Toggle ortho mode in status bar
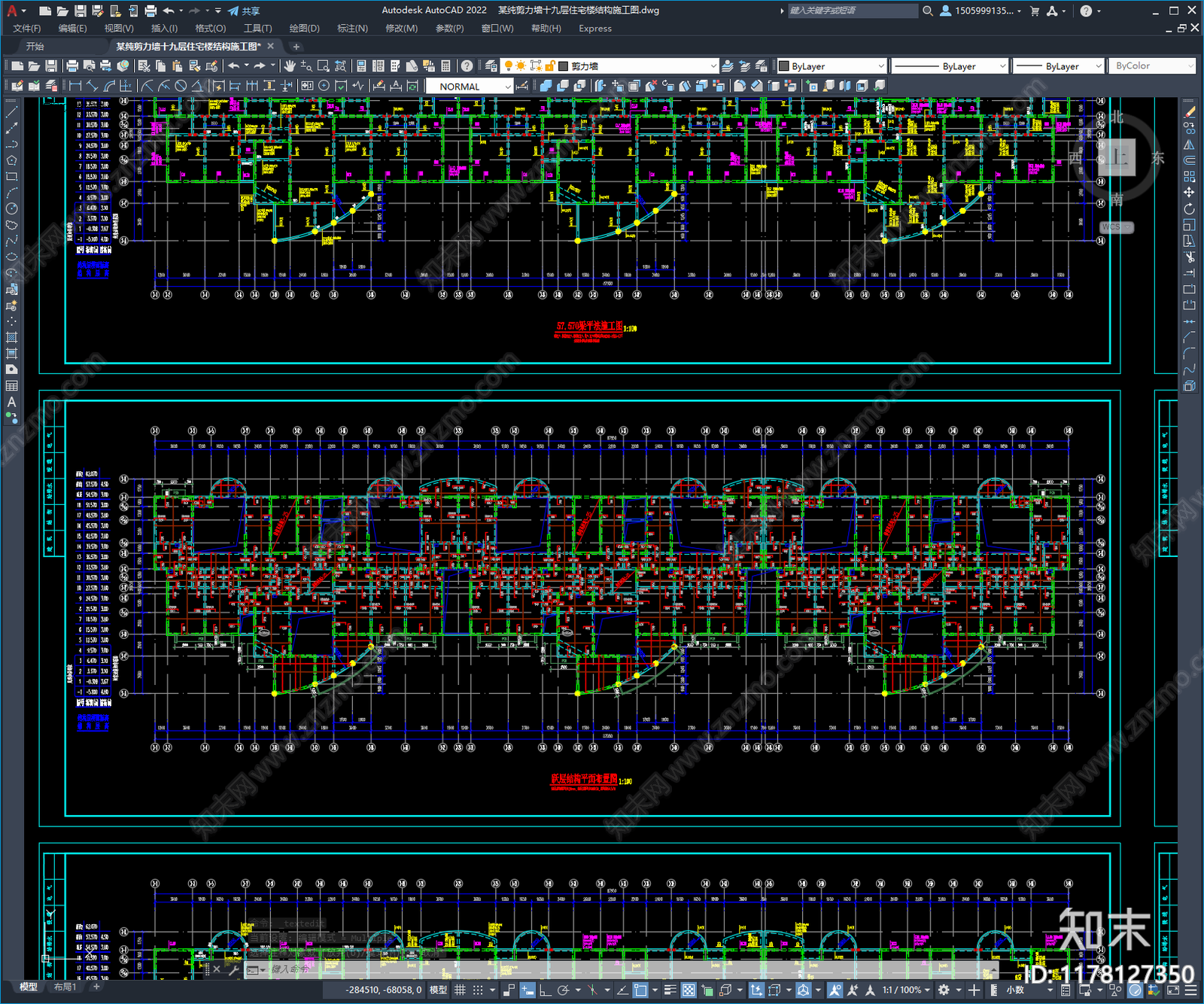 click(x=545, y=990)
